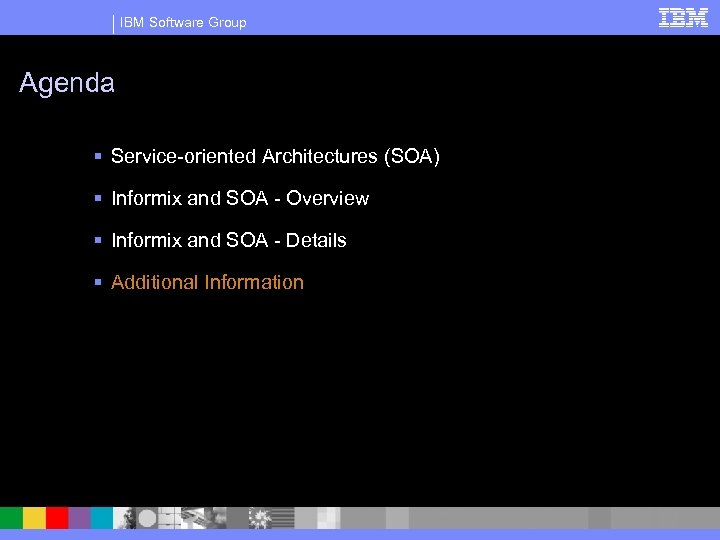Click the 'Agenda' slide title

click(x=67, y=83)
